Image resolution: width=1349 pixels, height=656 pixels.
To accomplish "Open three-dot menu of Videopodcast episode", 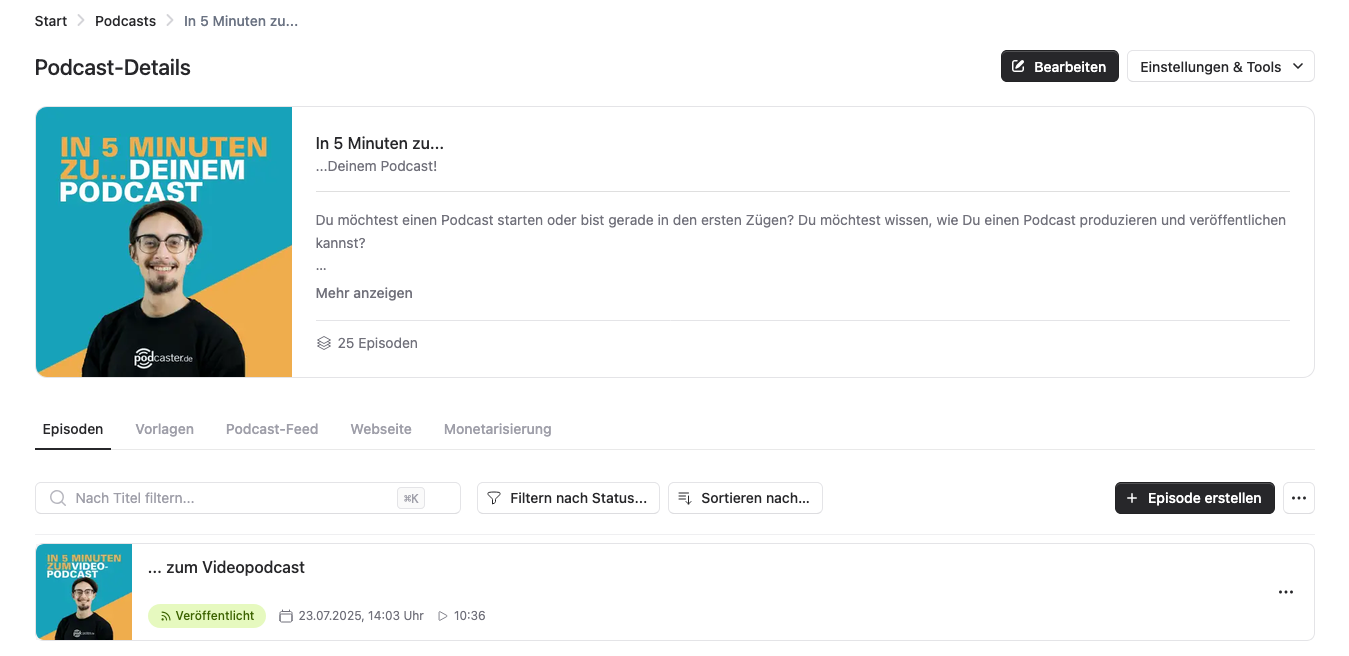I will point(1286,592).
